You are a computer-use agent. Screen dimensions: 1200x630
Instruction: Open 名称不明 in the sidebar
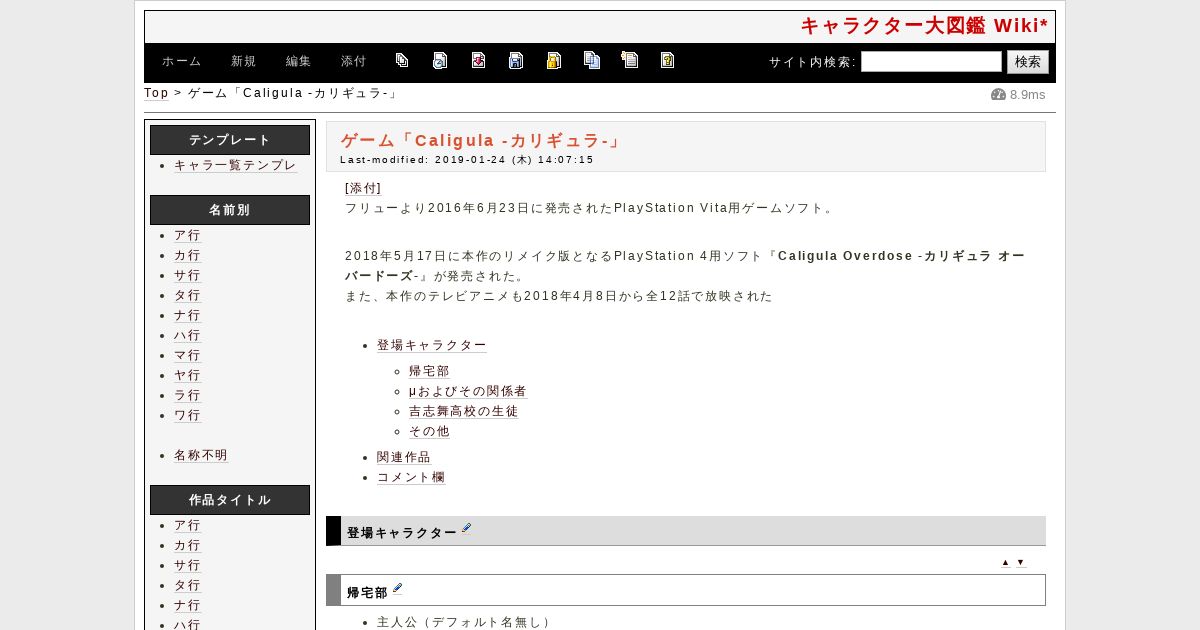(x=201, y=455)
